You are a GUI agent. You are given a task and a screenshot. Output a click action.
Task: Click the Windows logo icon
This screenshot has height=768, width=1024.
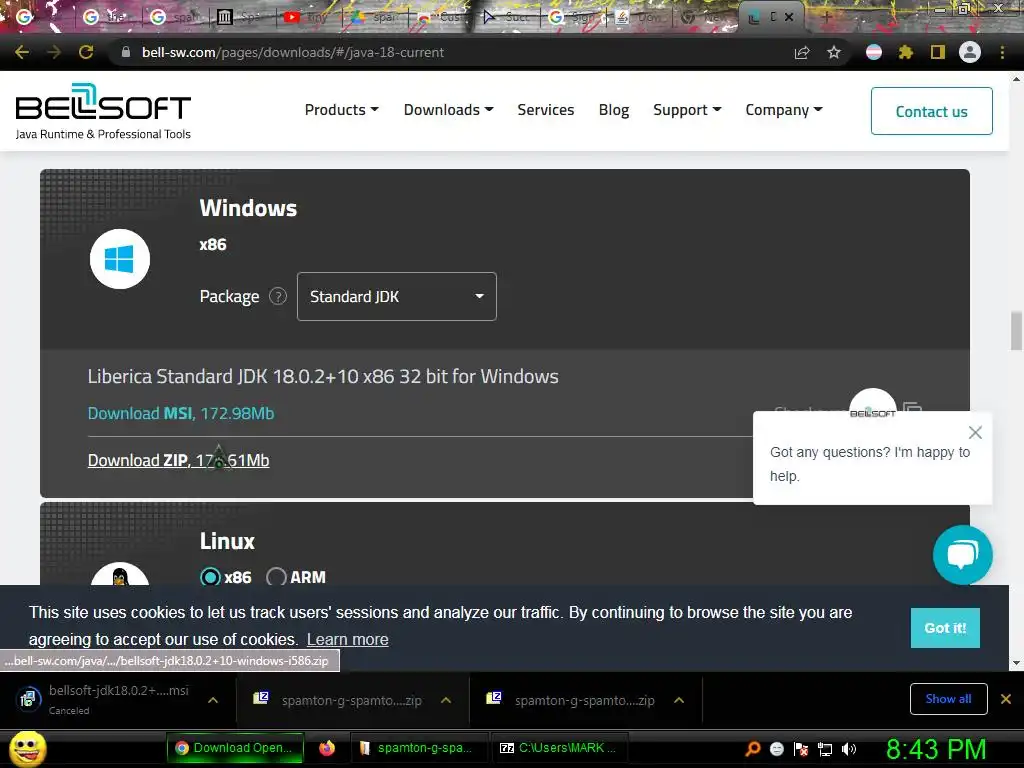tap(120, 259)
